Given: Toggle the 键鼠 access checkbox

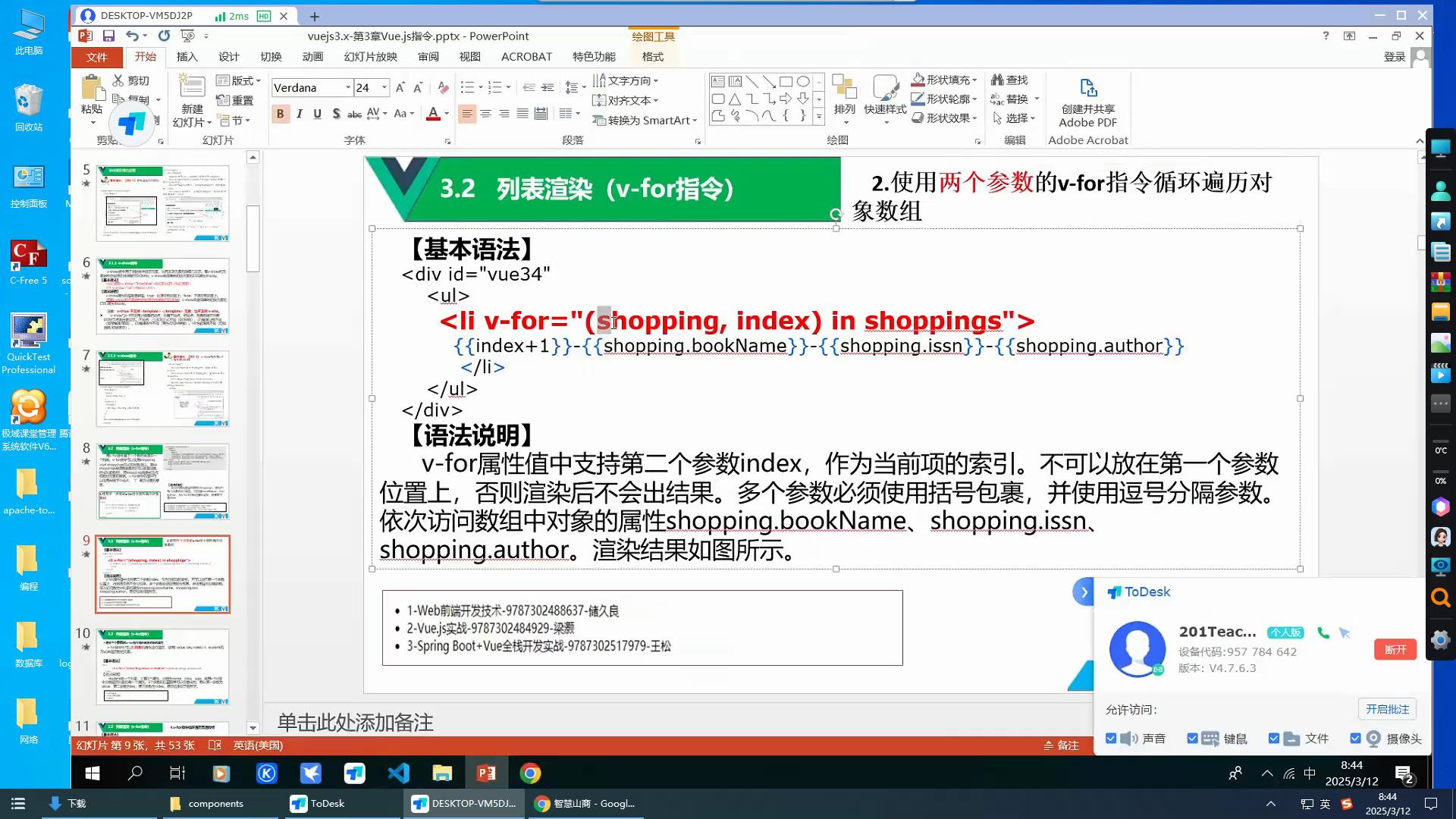Looking at the screenshot, I should (1192, 739).
